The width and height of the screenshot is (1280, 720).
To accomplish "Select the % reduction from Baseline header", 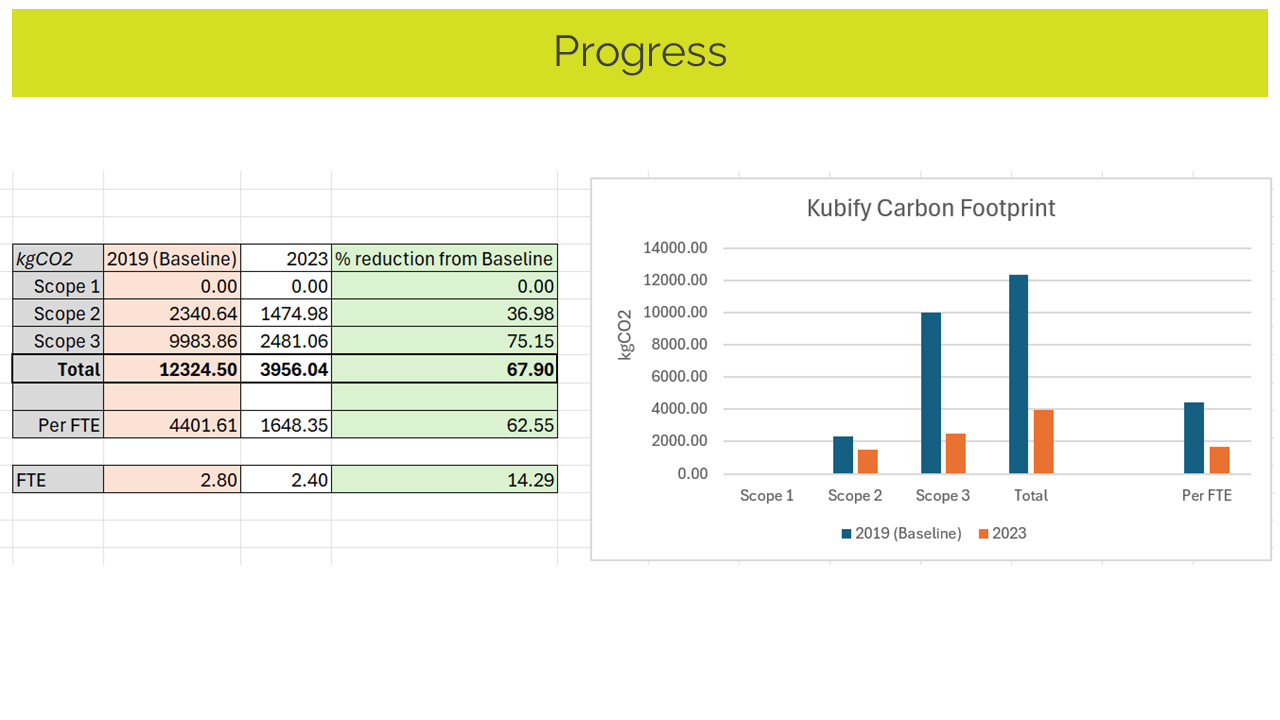I will click(x=444, y=258).
